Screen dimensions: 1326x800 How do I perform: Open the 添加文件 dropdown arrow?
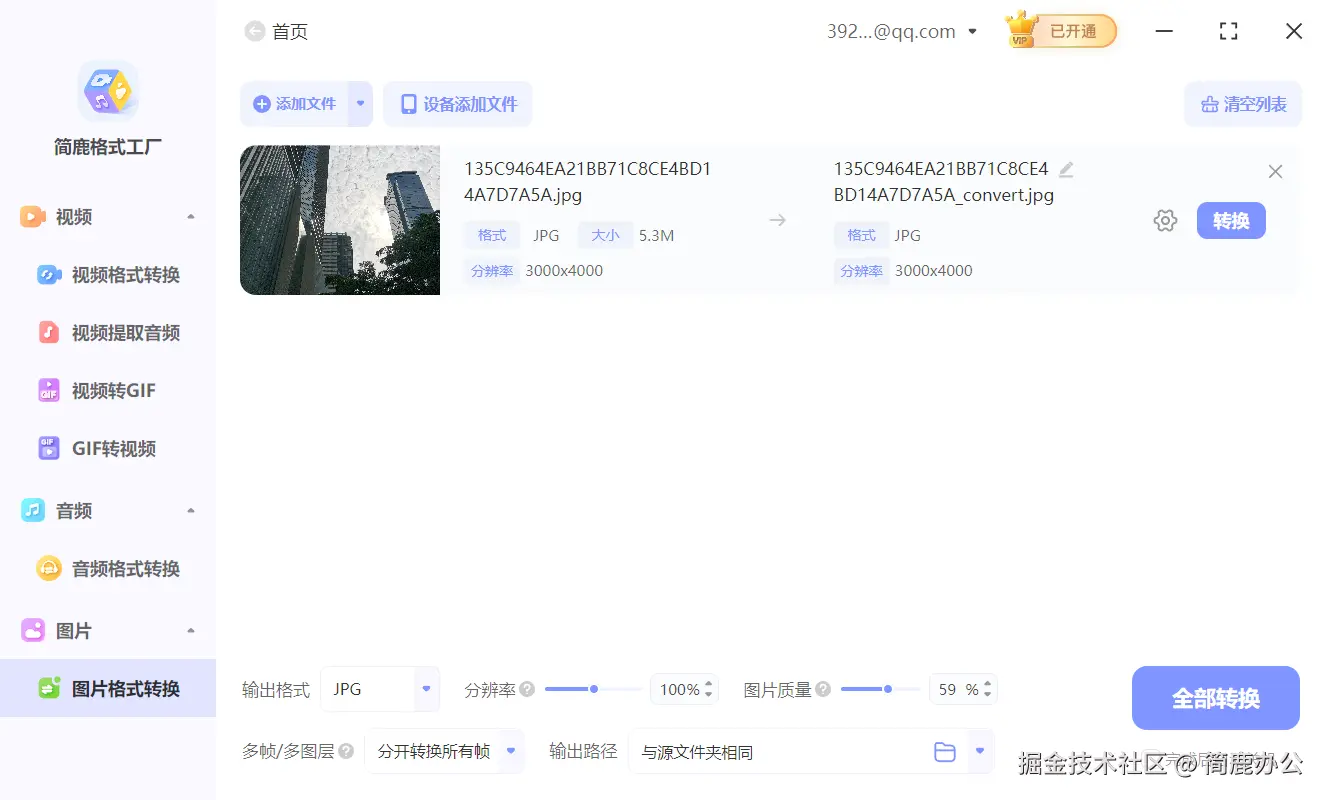click(x=361, y=104)
